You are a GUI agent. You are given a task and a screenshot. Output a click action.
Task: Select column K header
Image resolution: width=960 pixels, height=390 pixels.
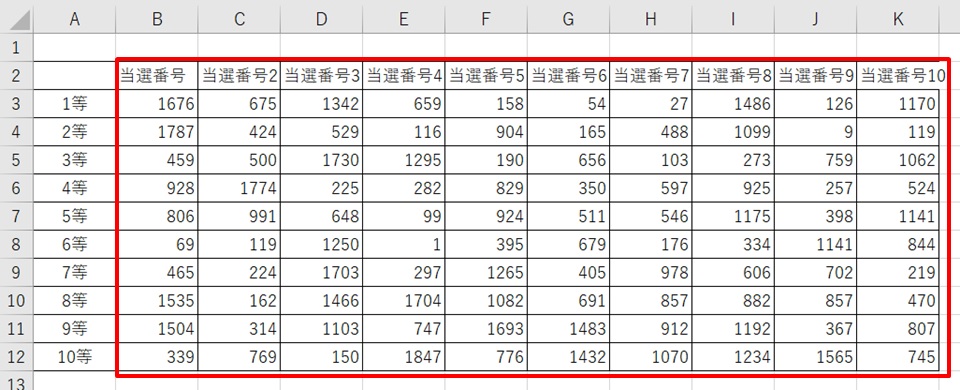[x=898, y=19]
